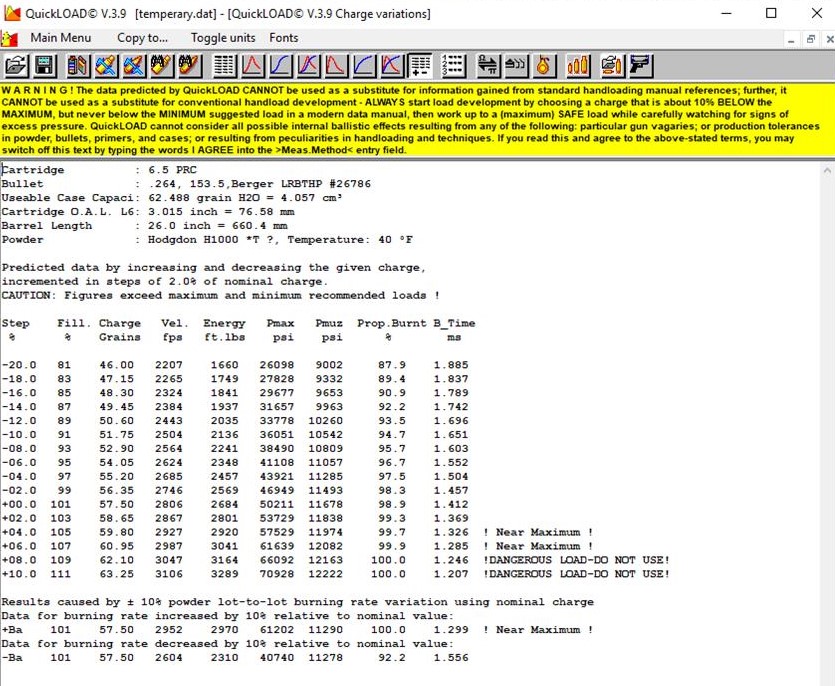The image size is (835, 686).
Task: Click velocity 2265 in the -18.0 row
Action: 169,379
